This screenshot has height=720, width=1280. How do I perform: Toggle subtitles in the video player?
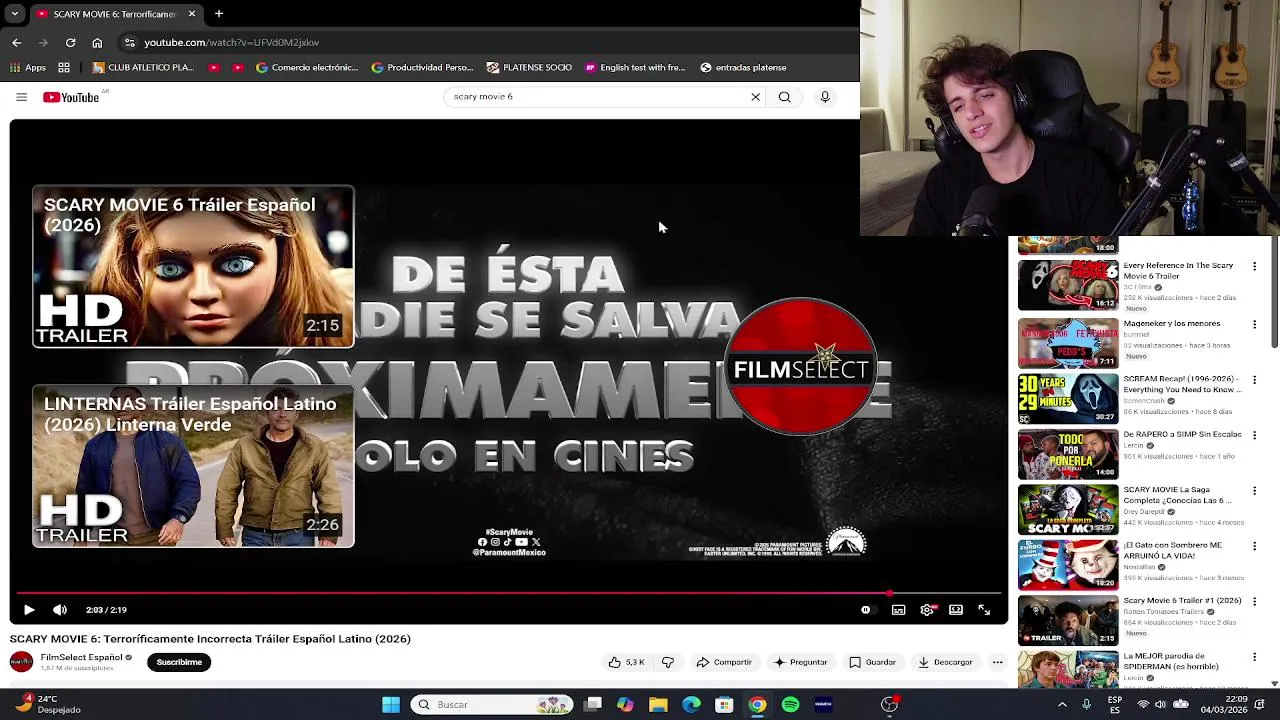click(x=899, y=610)
